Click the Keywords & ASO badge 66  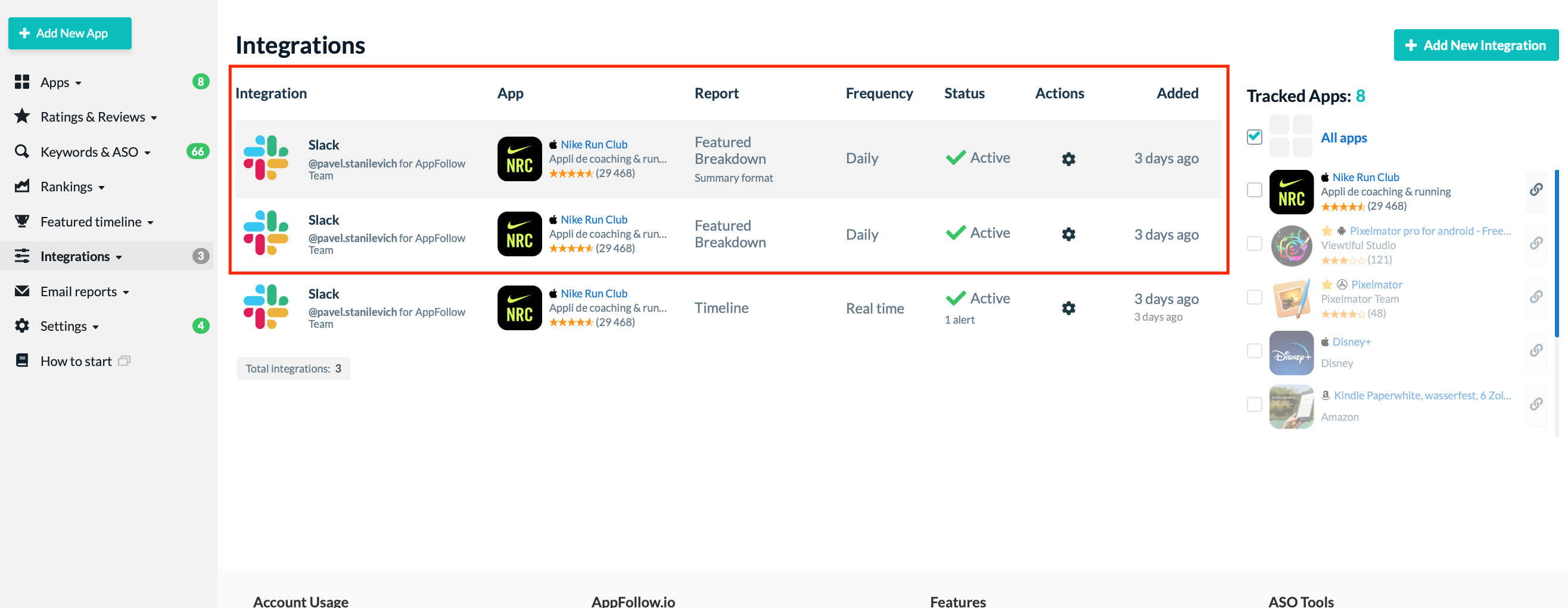pyautogui.click(x=198, y=151)
